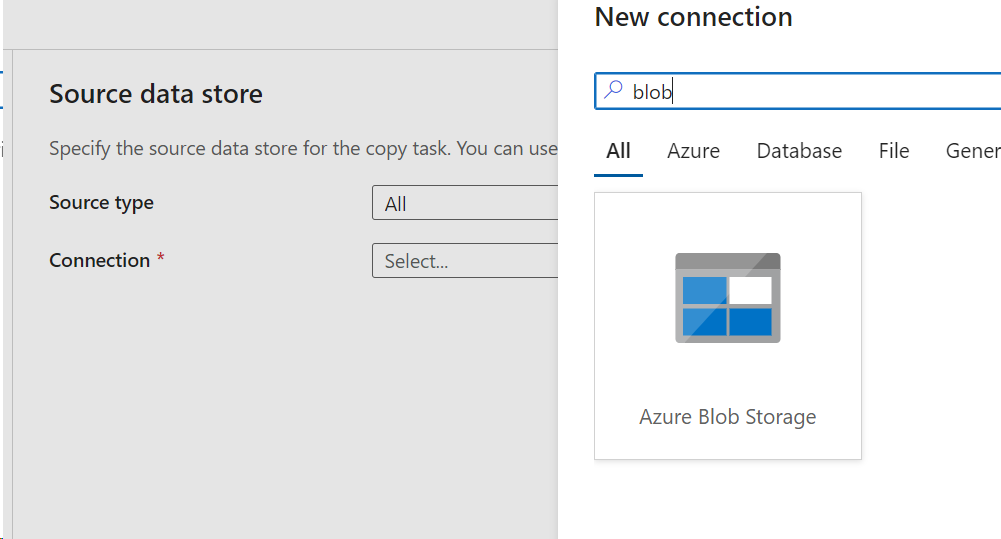The height and width of the screenshot is (539, 1001).
Task: Click the white cell in the Blob Storage icon
Action: click(x=750, y=290)
